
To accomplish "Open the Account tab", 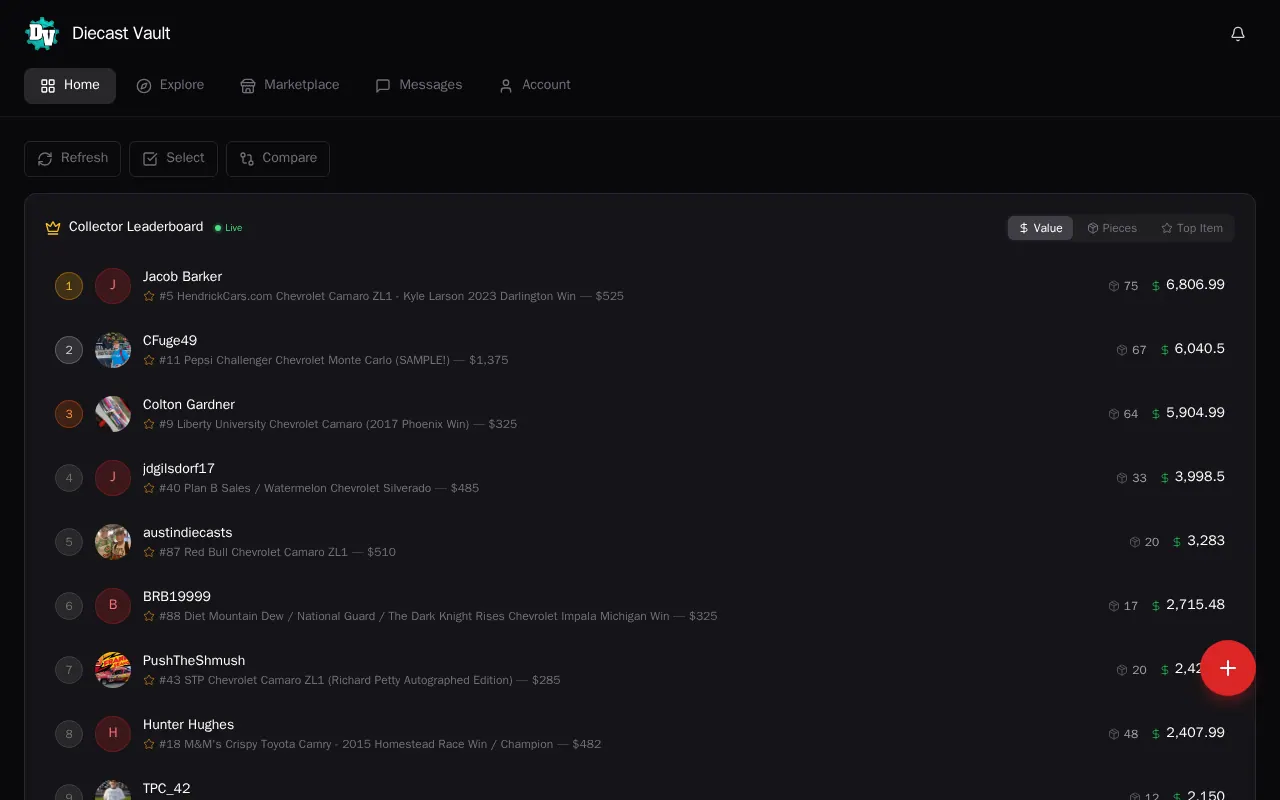I will point(535,86).
